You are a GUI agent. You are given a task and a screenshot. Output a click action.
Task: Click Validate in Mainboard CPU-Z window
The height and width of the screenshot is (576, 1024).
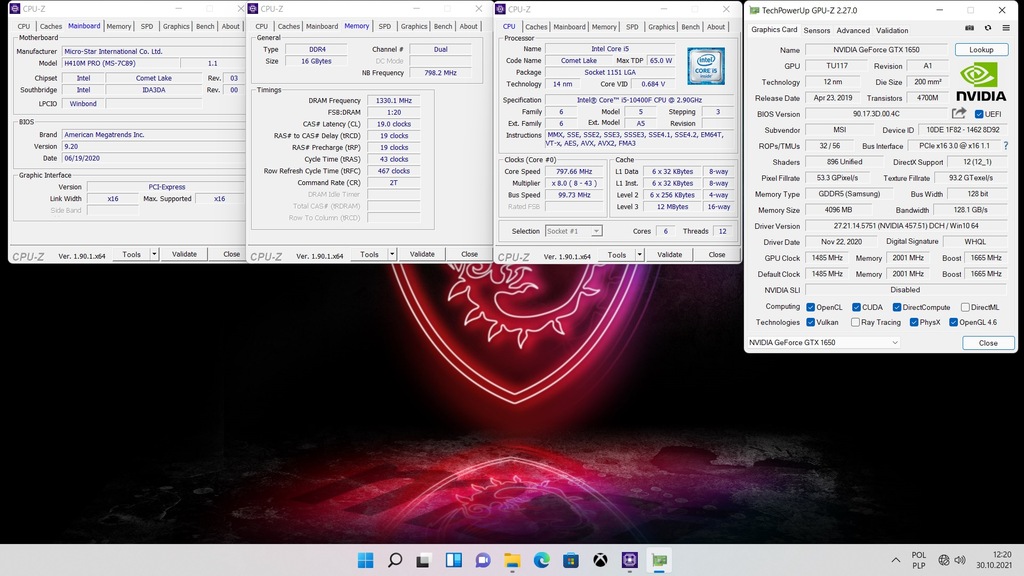click(x=184, y=254)
